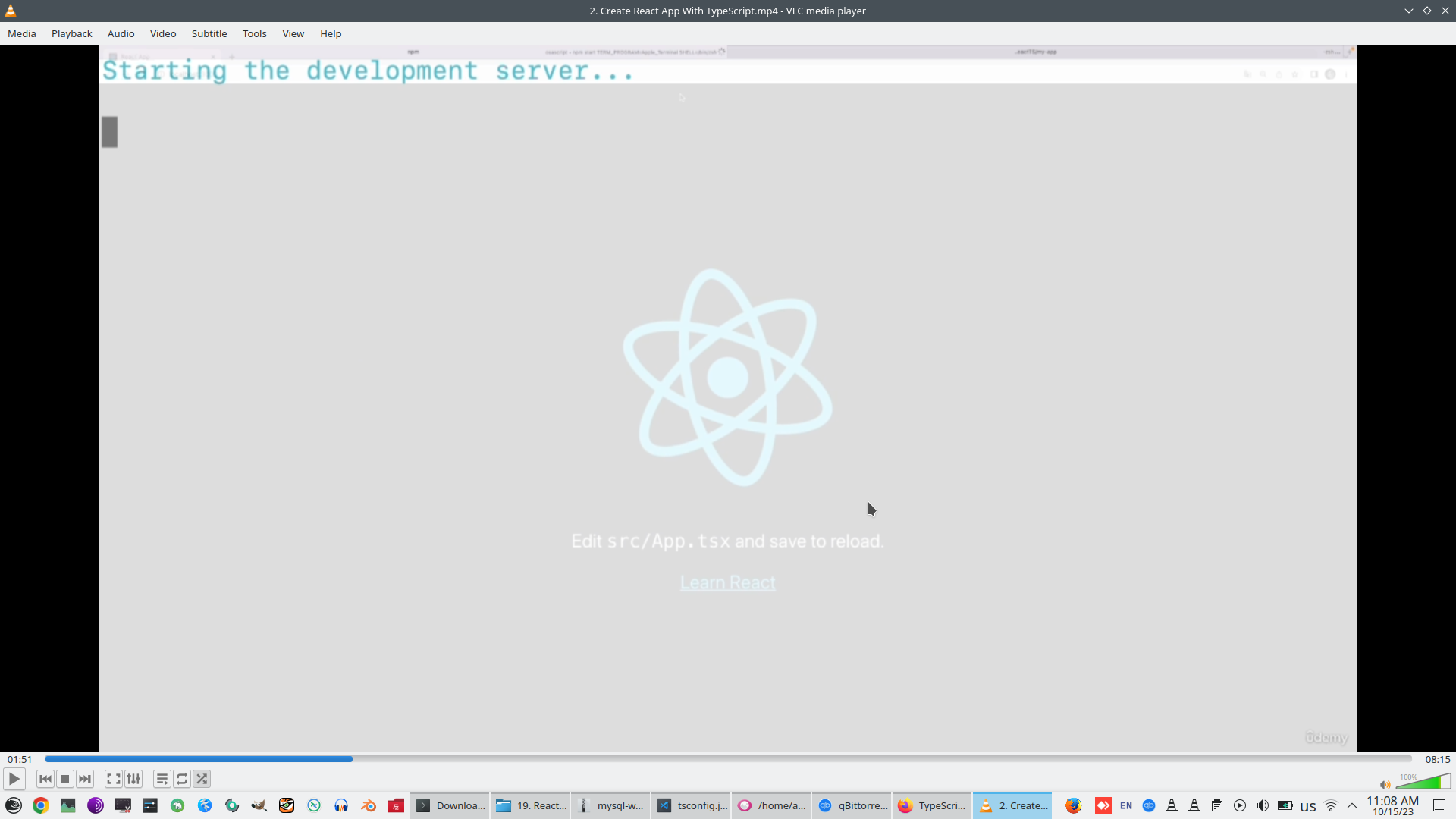Toggle fullscreen video mode

114,779
